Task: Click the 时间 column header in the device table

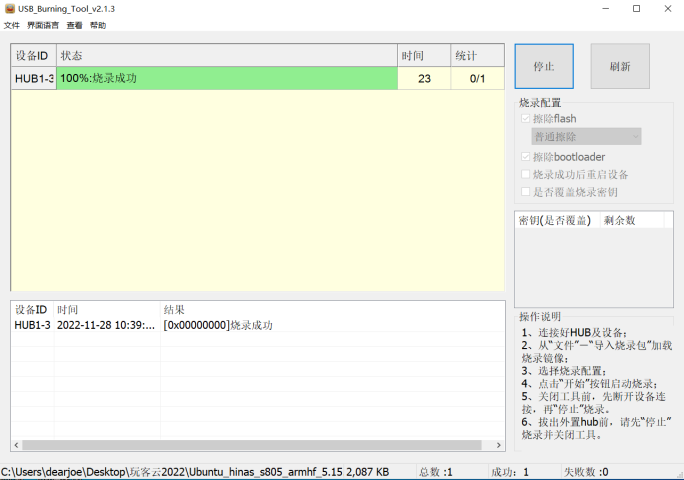Action: pos(424,55)
